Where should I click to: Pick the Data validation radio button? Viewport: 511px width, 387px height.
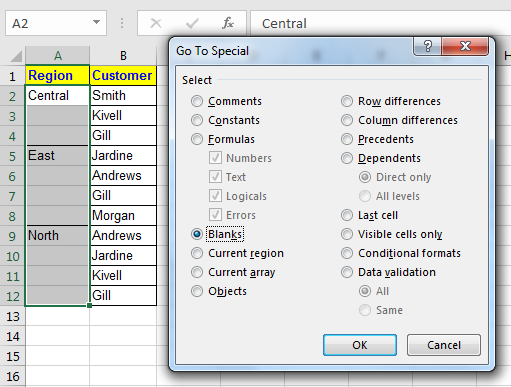[347, 272]
